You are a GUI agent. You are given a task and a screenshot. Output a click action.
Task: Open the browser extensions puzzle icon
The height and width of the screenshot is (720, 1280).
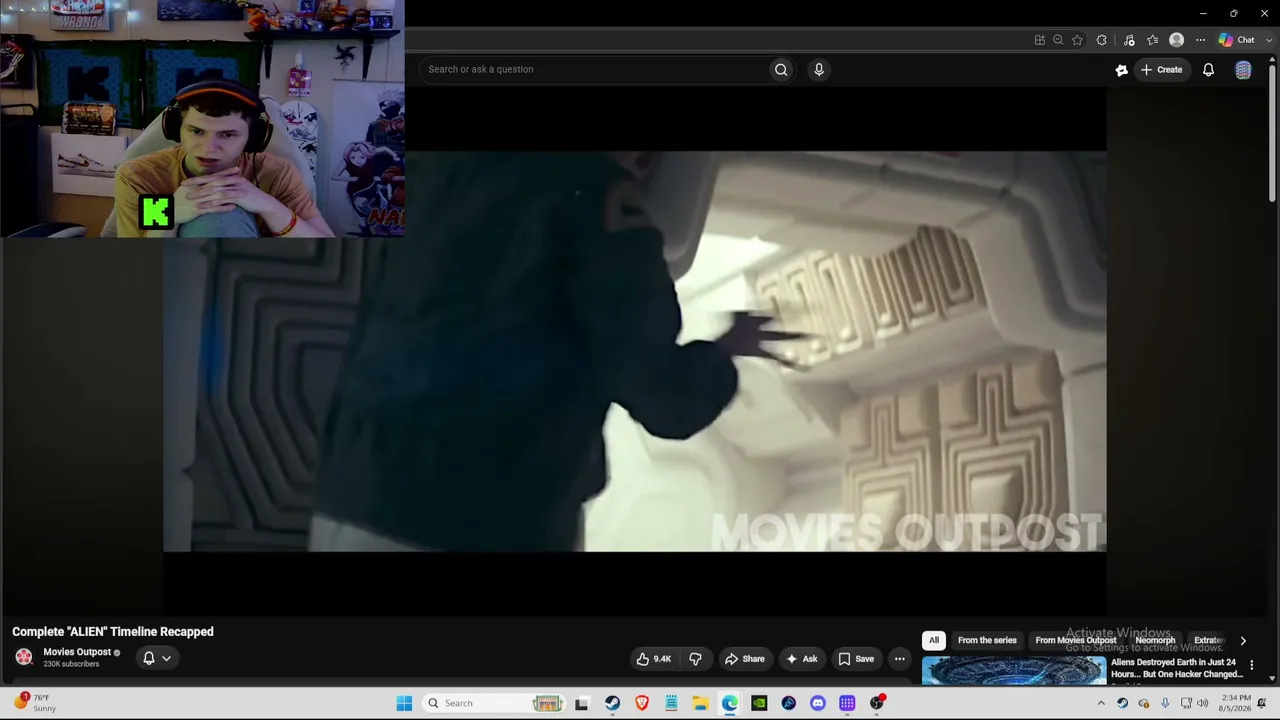(1102, 40)
